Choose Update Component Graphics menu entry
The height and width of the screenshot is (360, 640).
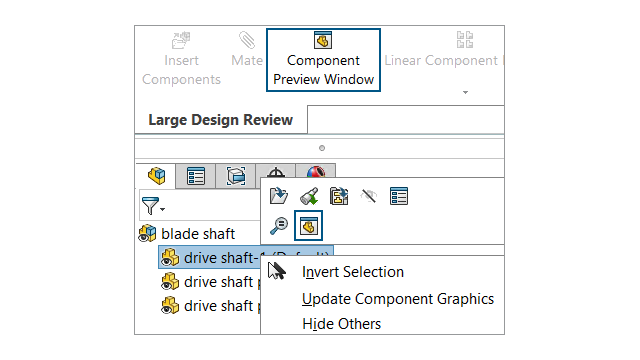(x=398, y=299)
